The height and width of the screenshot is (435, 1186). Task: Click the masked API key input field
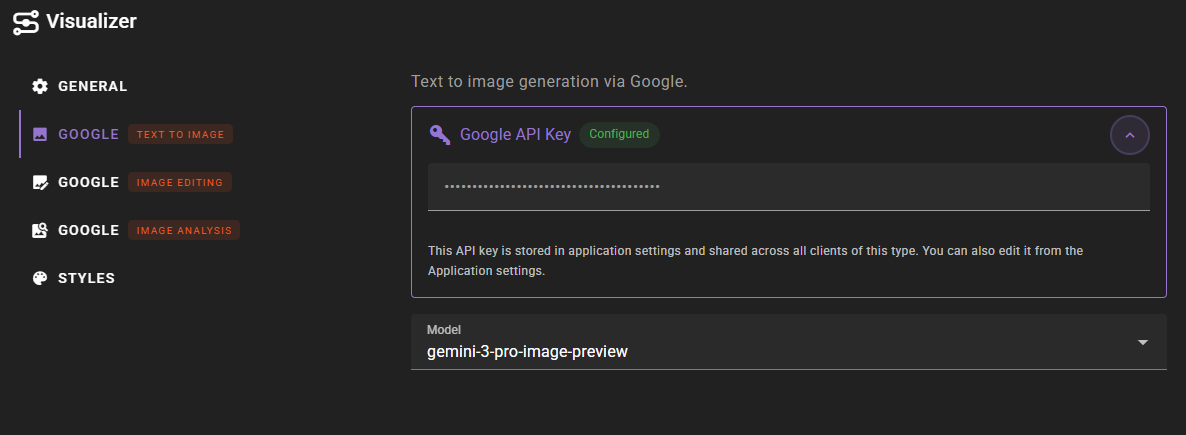pyautogui.click(x=789, y=186)
